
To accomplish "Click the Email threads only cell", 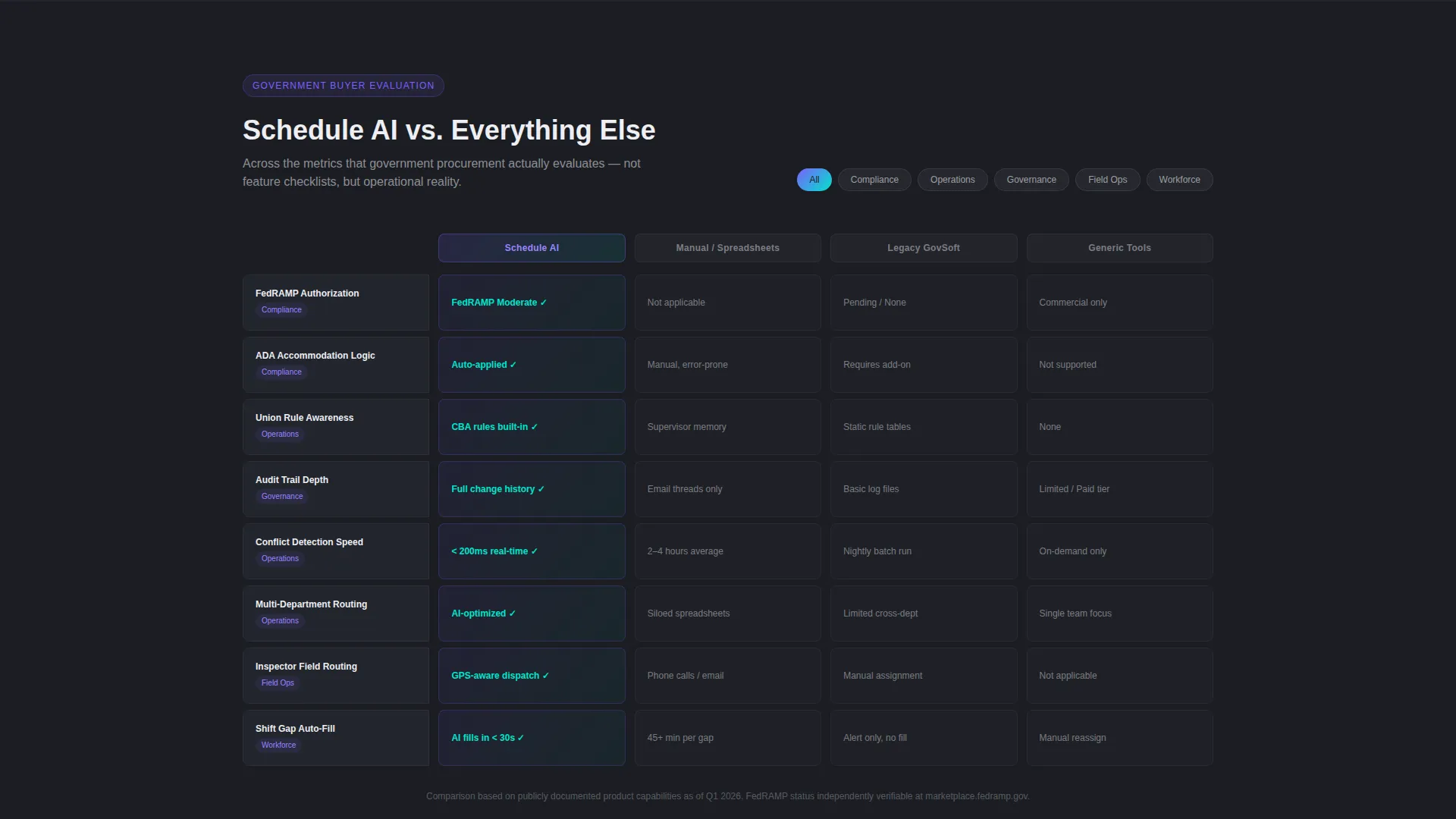I will pos(728,489).
